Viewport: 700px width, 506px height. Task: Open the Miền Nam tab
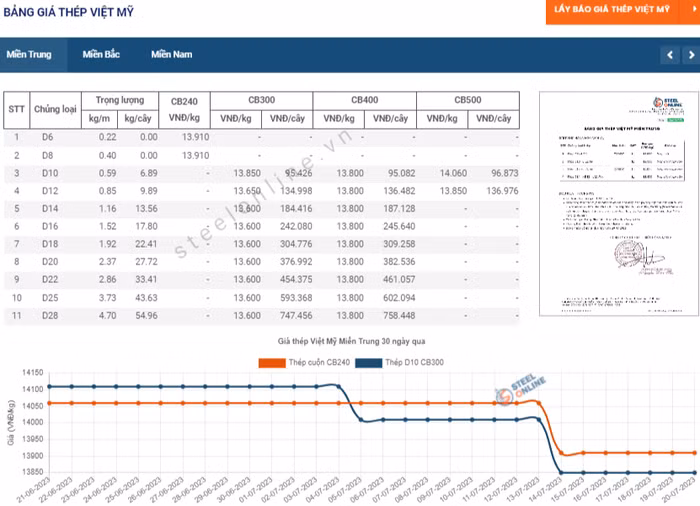pyautogui.click(x=172, y=54)
